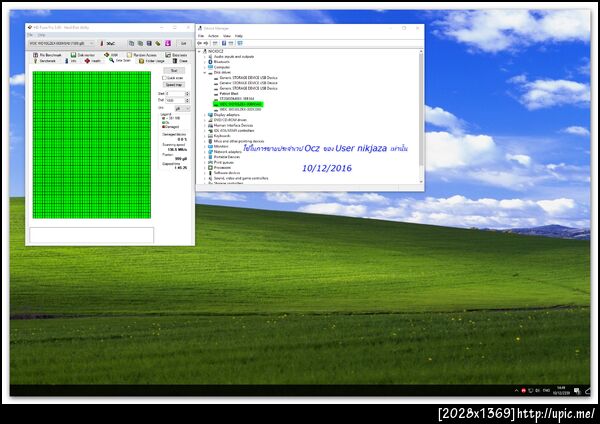Switch to the File Benchmark tab
Image resolution: width=600 pixels, height=424 pixels.
coord(47,55)
